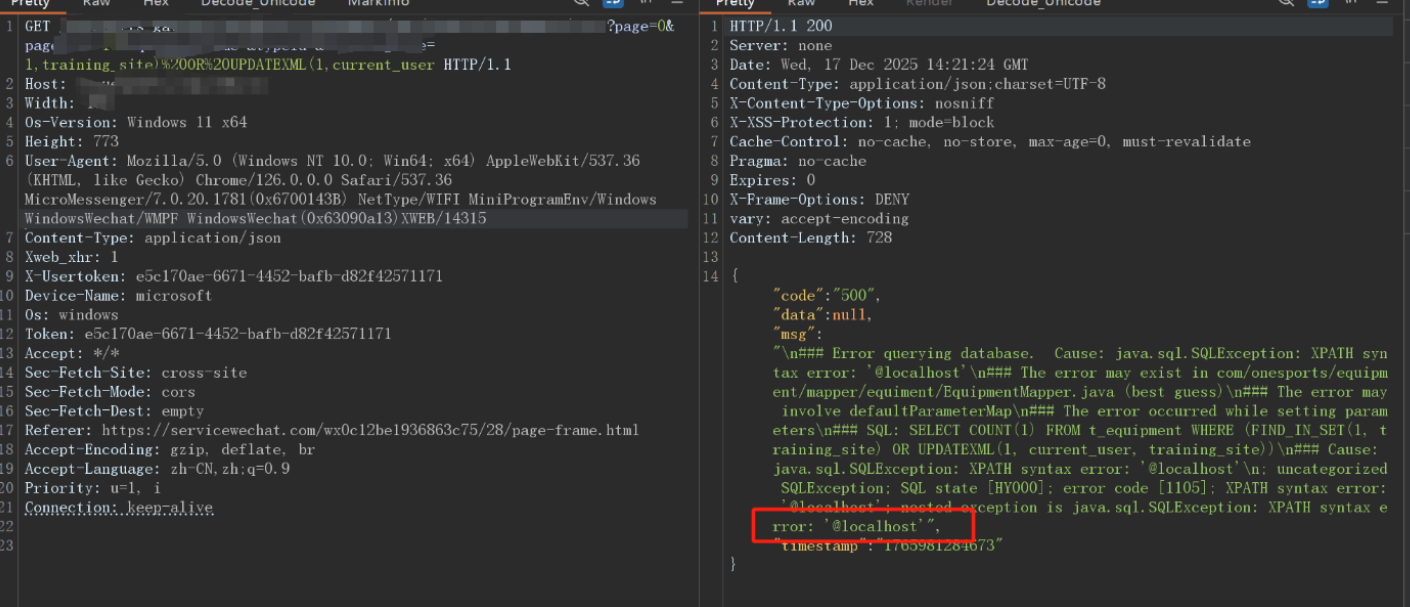Click the Referer servicewechat.com URL line
This screenshot has height=607, width=1410.
[x=332, y=430]
